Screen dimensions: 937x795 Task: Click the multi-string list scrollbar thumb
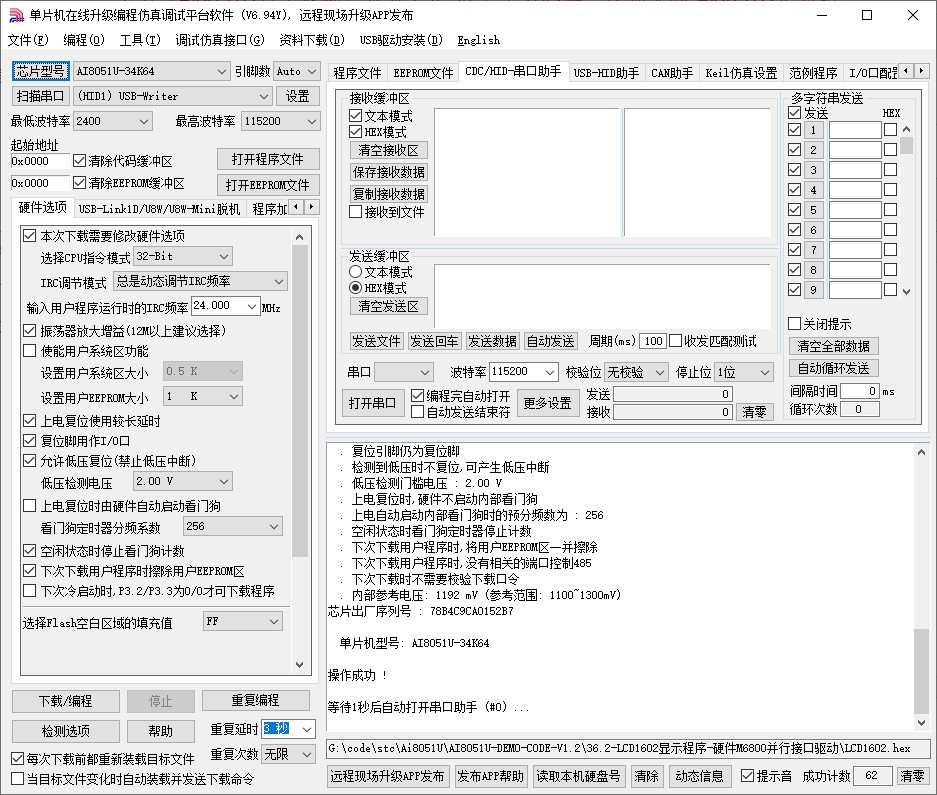907,145
